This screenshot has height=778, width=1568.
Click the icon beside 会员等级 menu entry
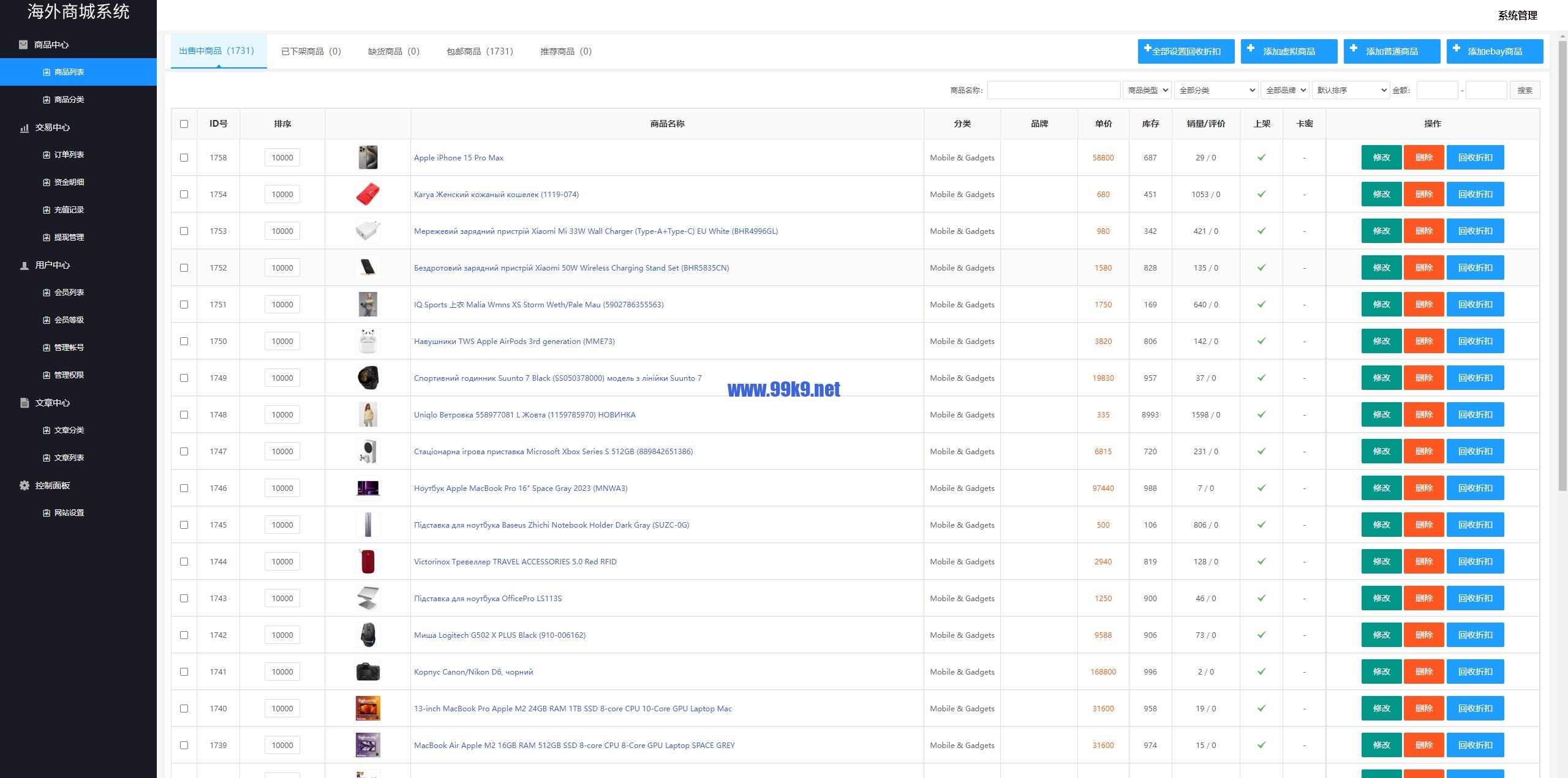[47, 320]
